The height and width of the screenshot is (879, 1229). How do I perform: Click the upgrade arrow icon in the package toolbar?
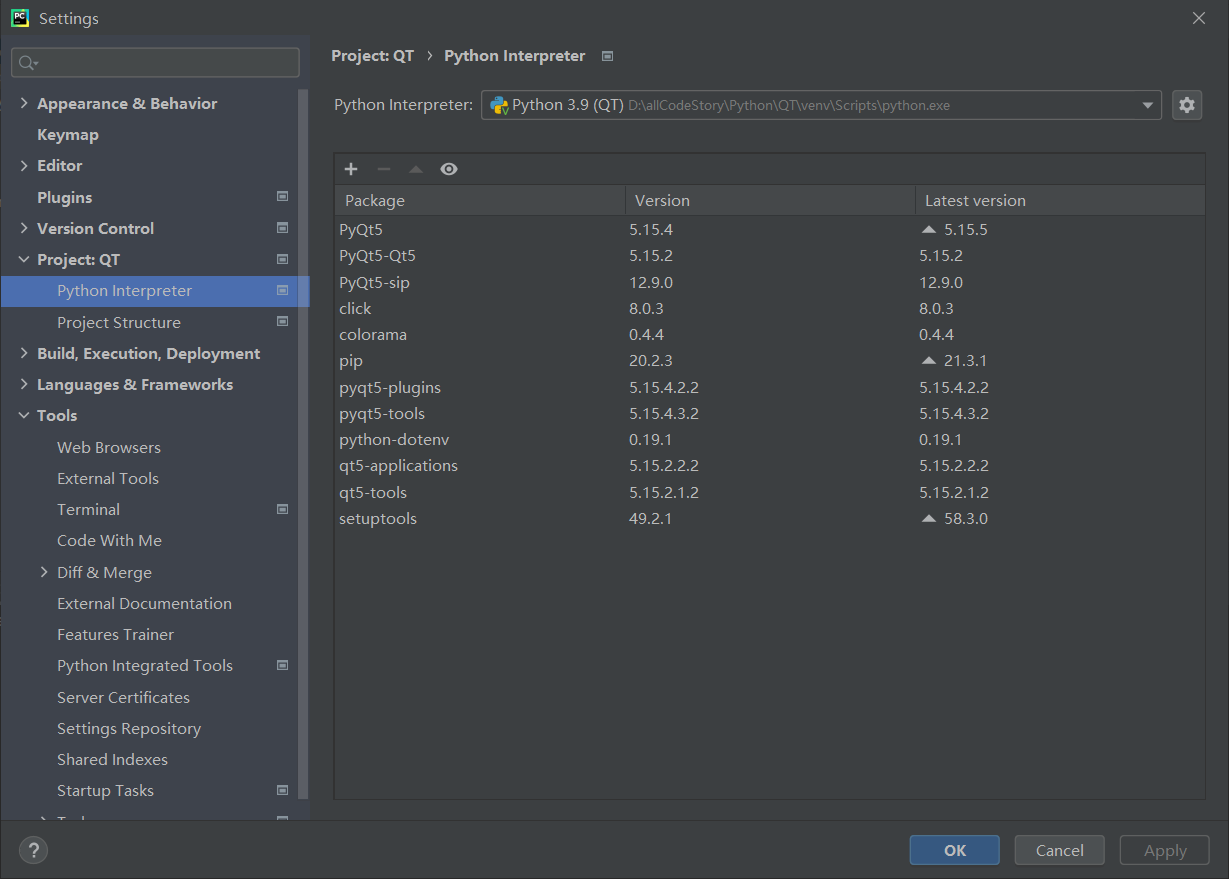point(416,169)
